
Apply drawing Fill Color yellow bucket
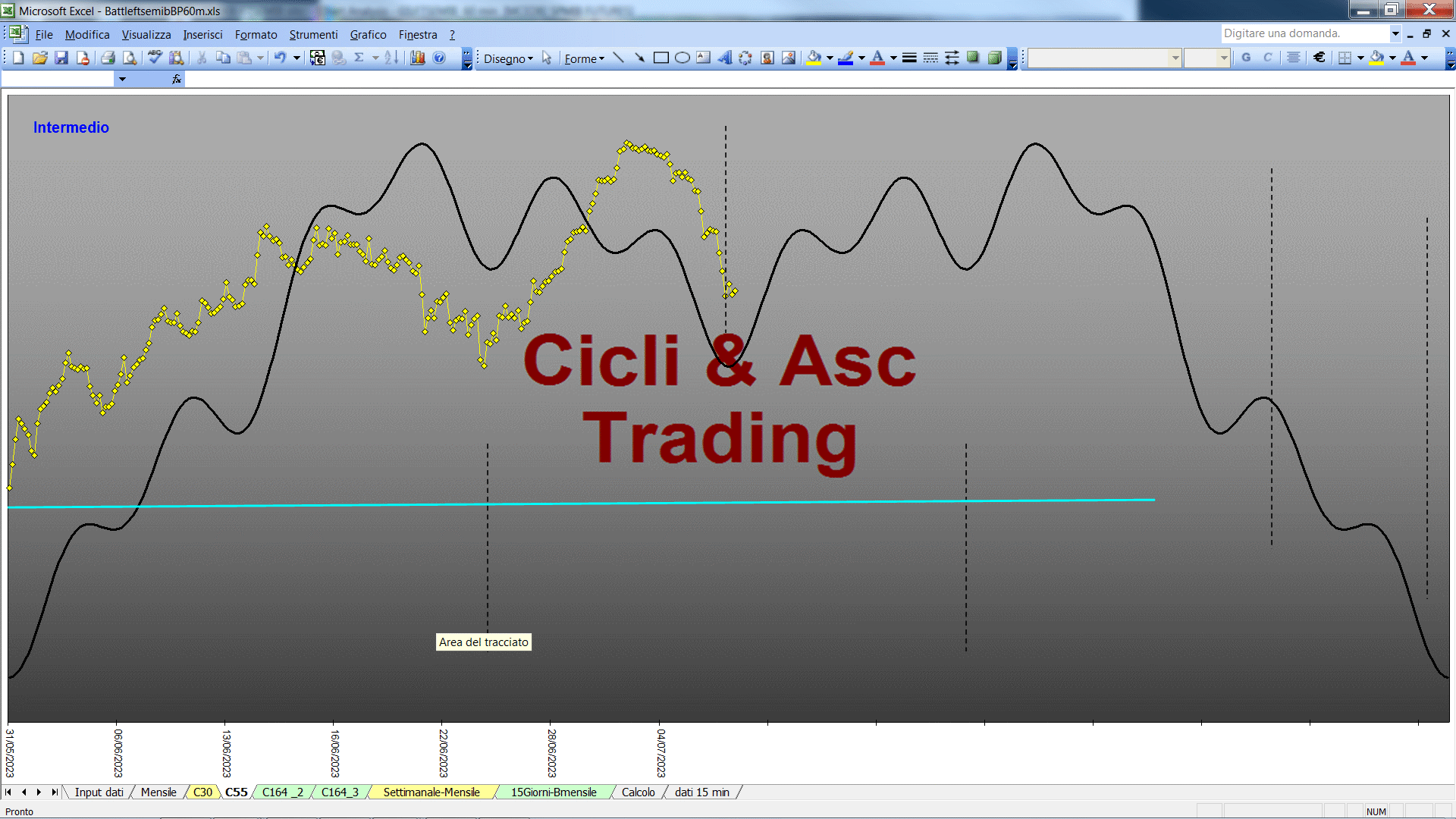(814, 58)
